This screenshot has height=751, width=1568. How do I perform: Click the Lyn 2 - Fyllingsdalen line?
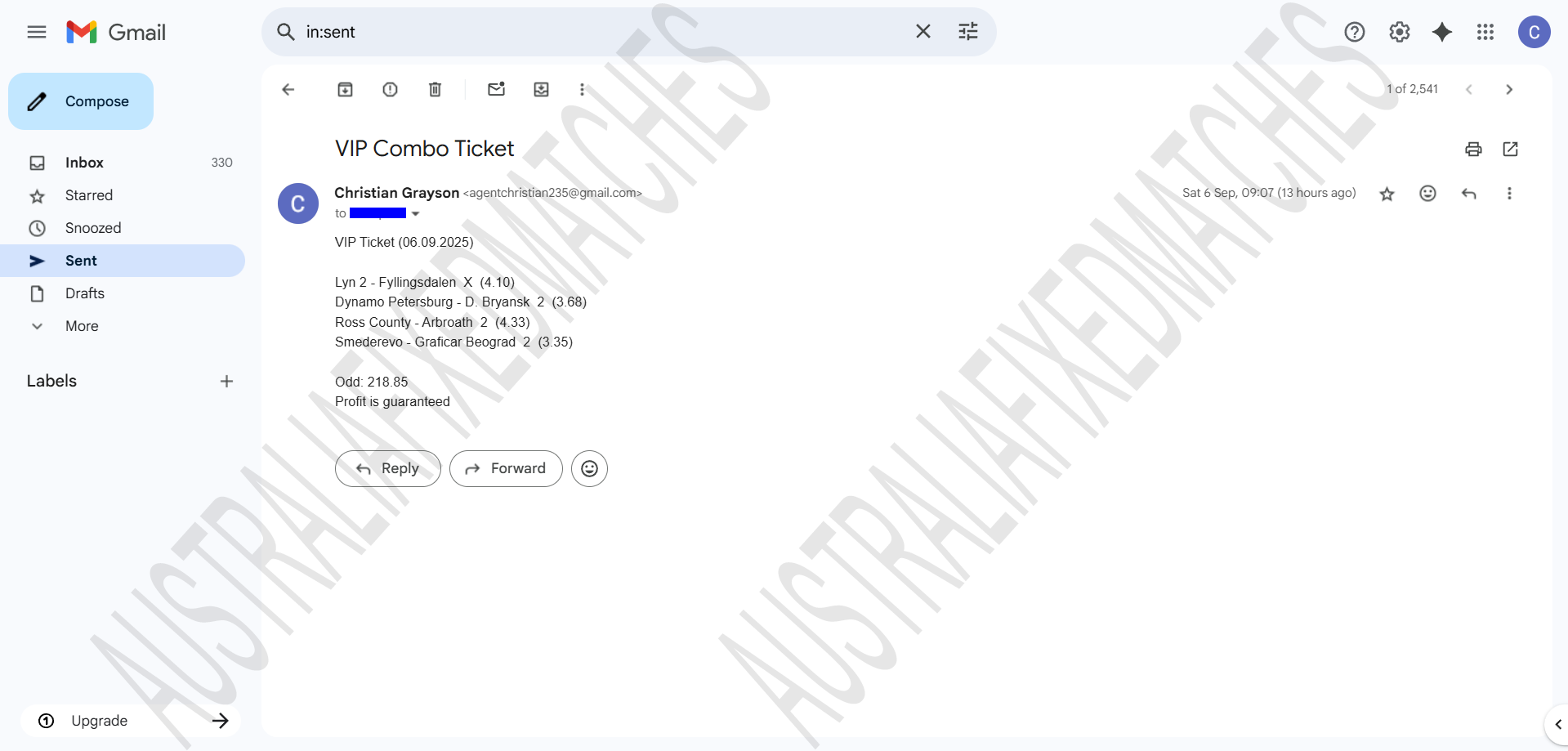coord(425,282)
